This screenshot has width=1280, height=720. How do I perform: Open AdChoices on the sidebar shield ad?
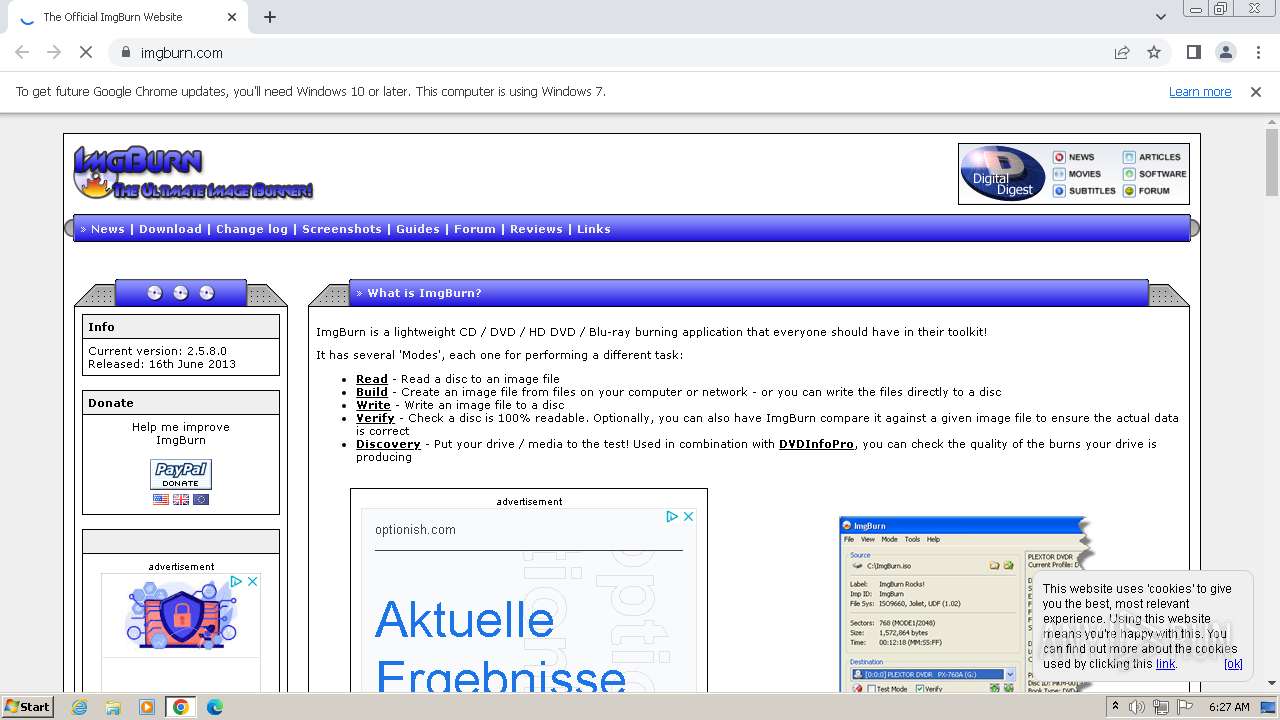[237, 581]
